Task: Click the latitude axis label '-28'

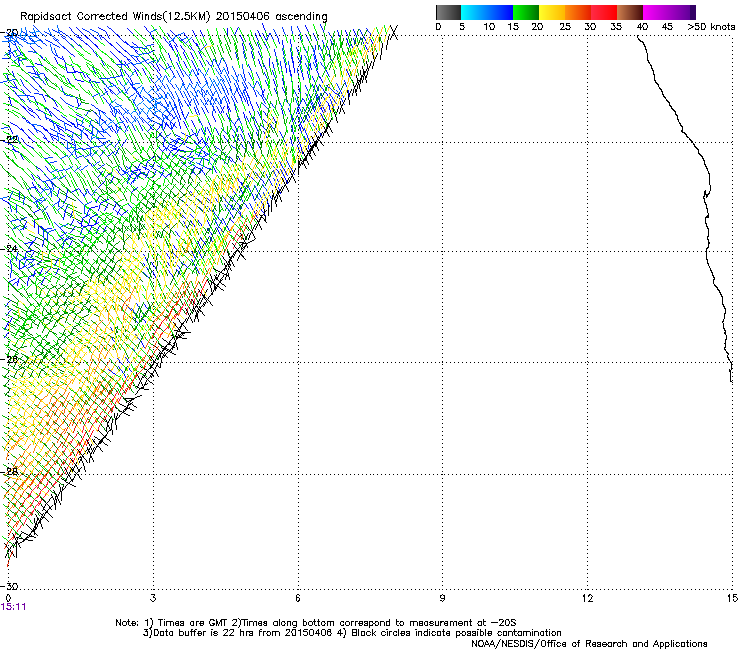Action: click(10, 471)
